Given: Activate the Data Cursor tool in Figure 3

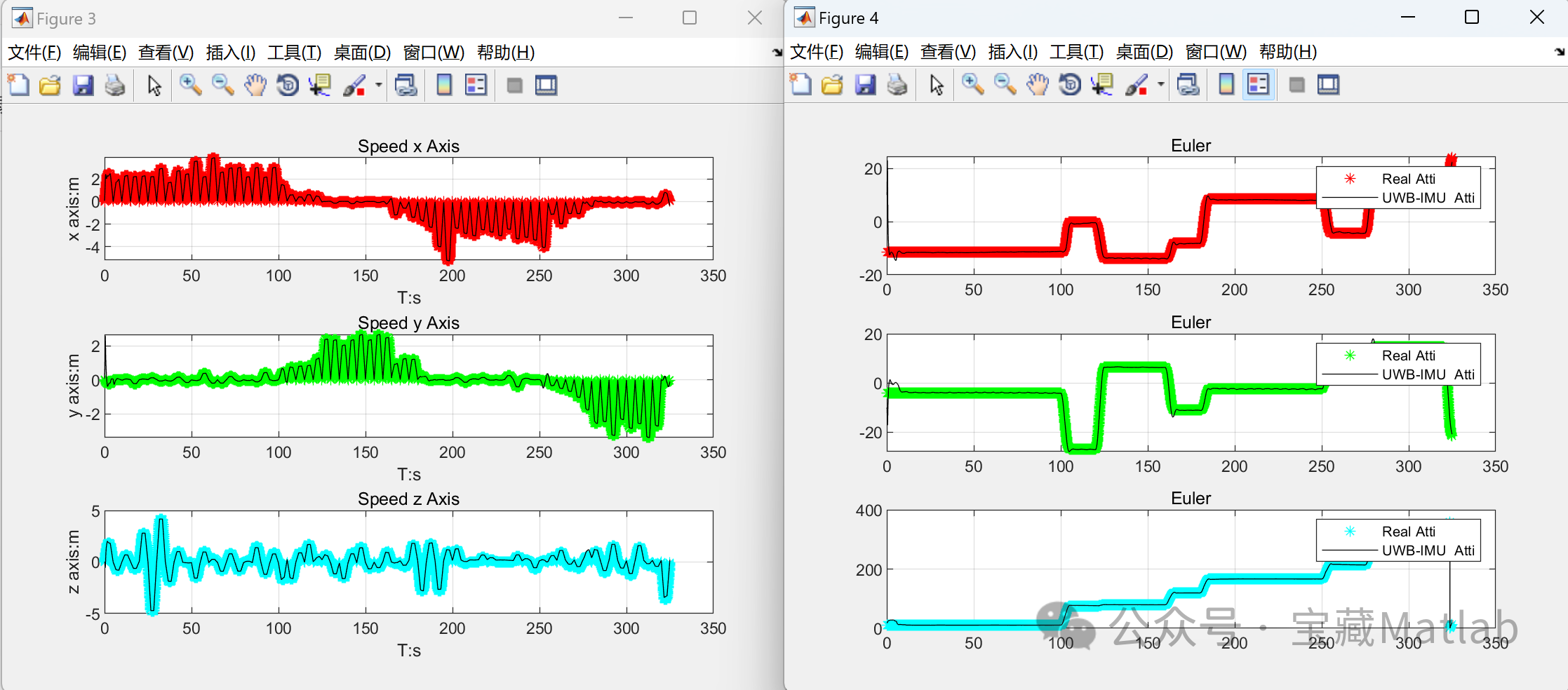Looking at the screenshot, I should tap(320, 85).
